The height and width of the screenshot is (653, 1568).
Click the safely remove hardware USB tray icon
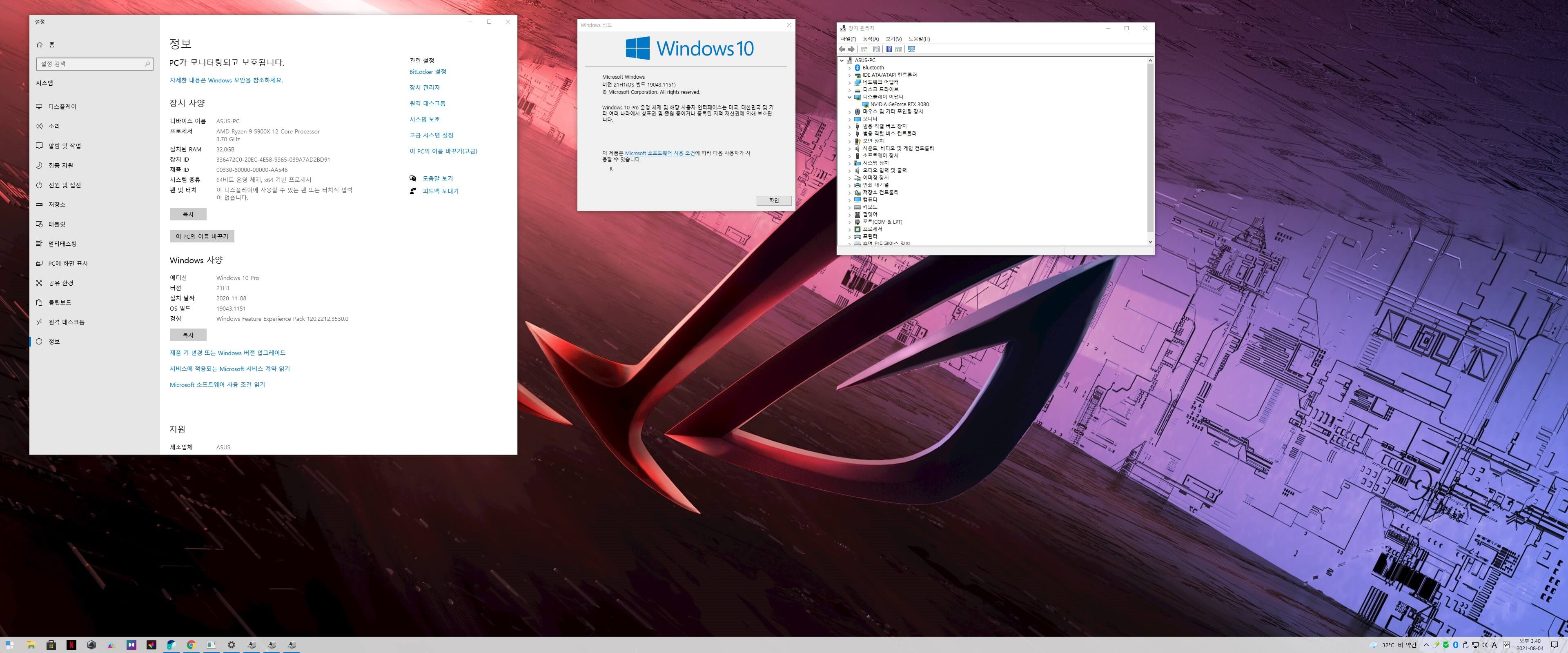coord(1465,645)
